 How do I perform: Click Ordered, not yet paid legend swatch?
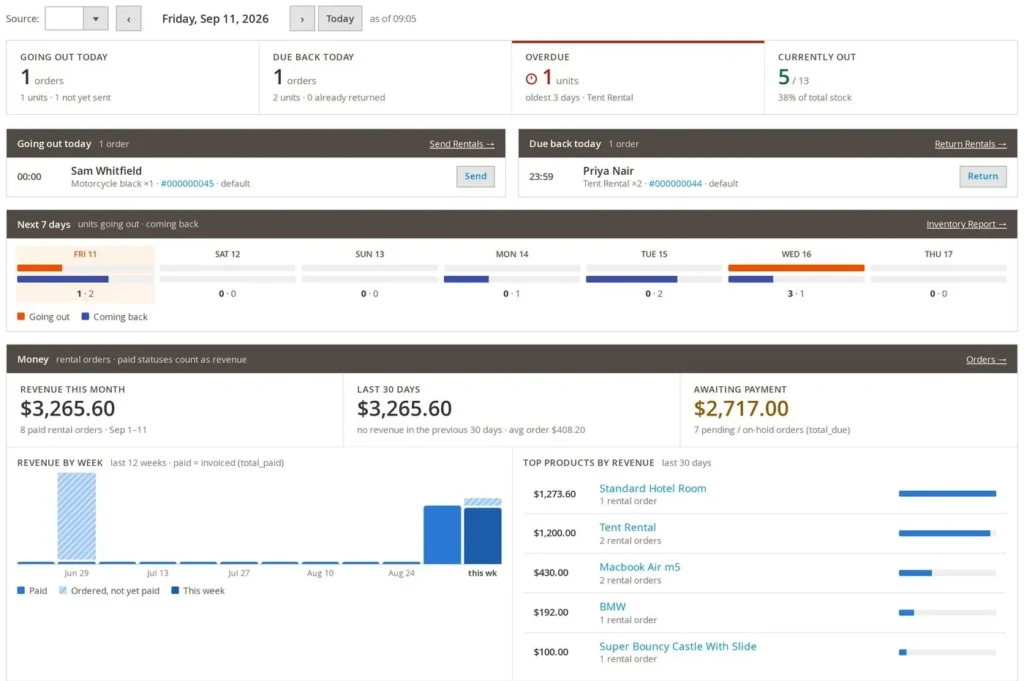point(63,591)
